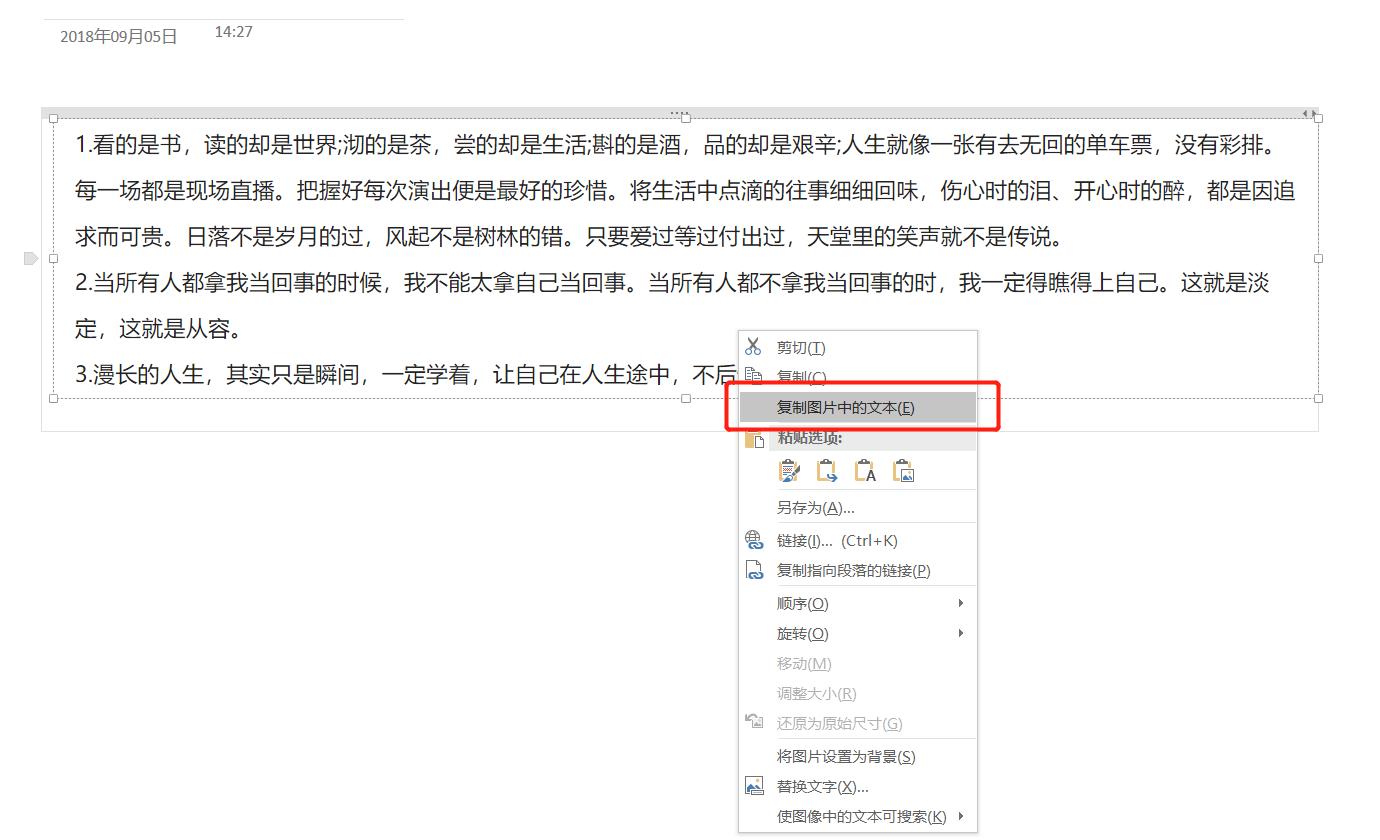Expand the 顺序(O) submenu arrow

(x=960, y=603)
